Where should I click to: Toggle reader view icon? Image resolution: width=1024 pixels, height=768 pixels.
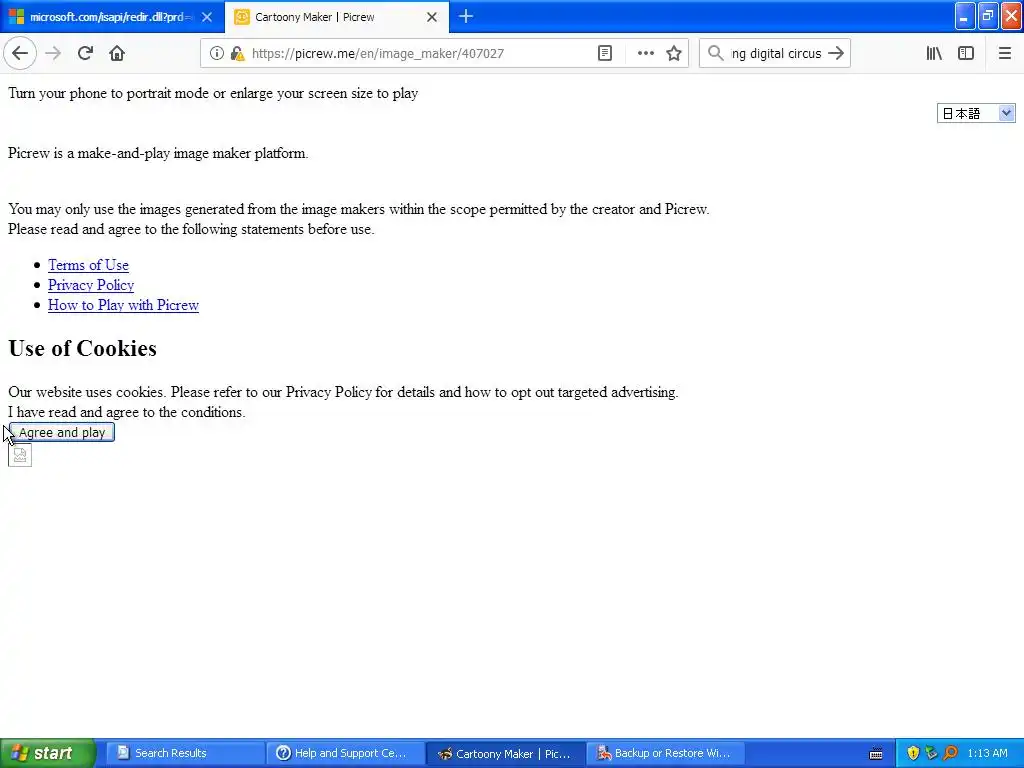click(x=605, y=53)
